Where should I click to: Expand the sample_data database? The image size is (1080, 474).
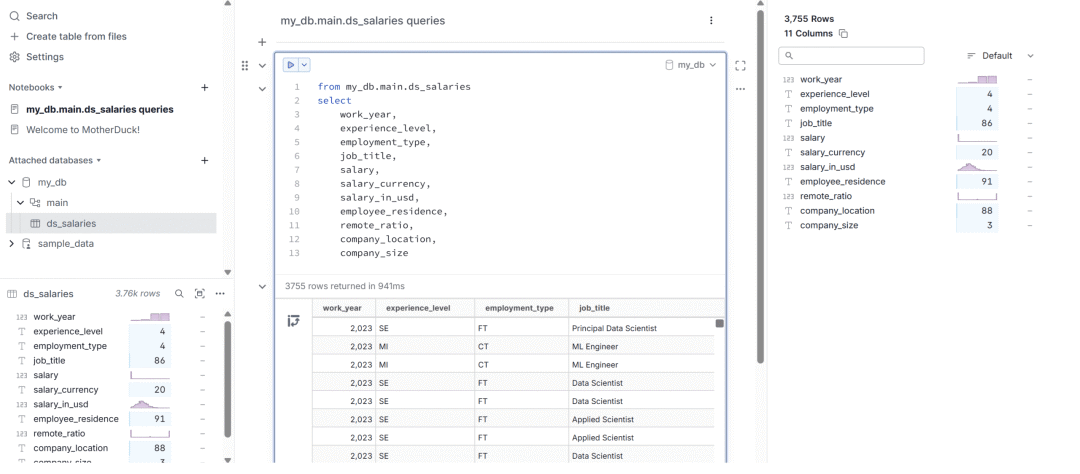coord(12,244)
